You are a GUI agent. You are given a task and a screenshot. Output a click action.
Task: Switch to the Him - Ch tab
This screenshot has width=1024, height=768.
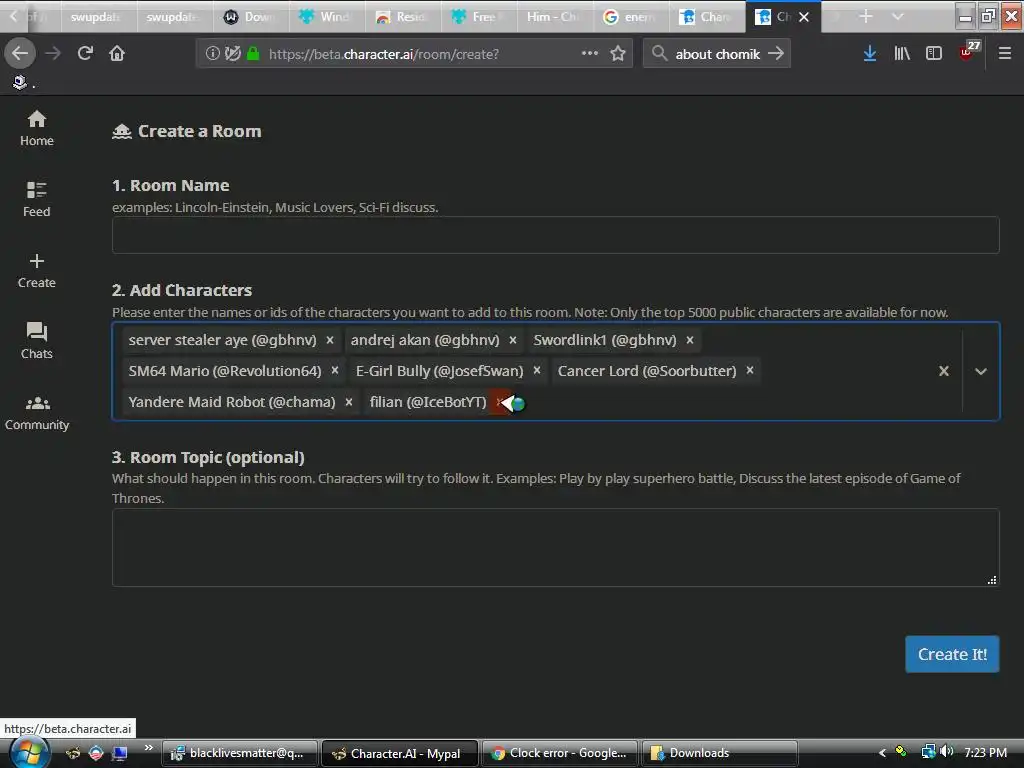click(554, 17)
